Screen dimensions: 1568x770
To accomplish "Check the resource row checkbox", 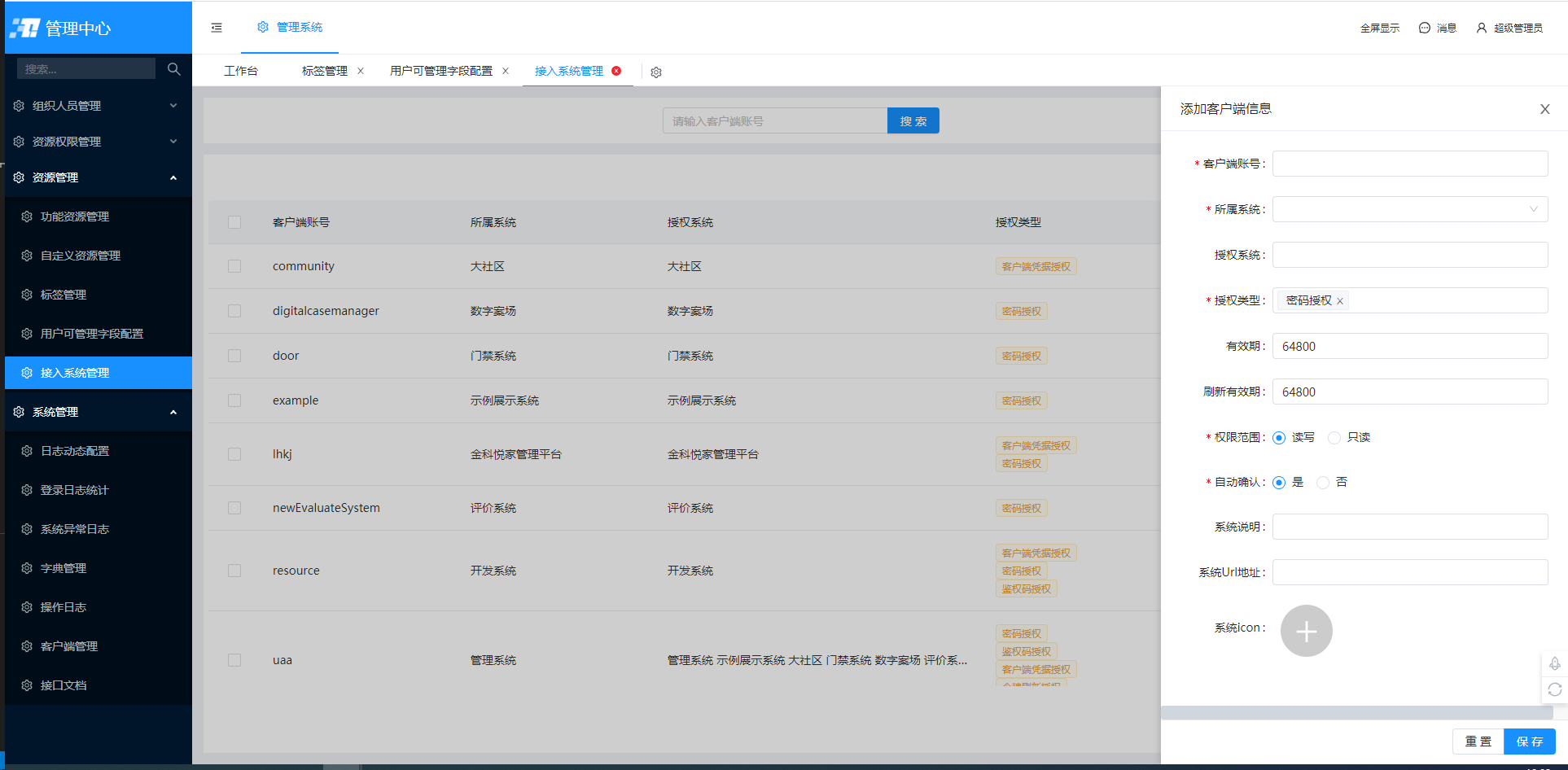I will 234,571.
